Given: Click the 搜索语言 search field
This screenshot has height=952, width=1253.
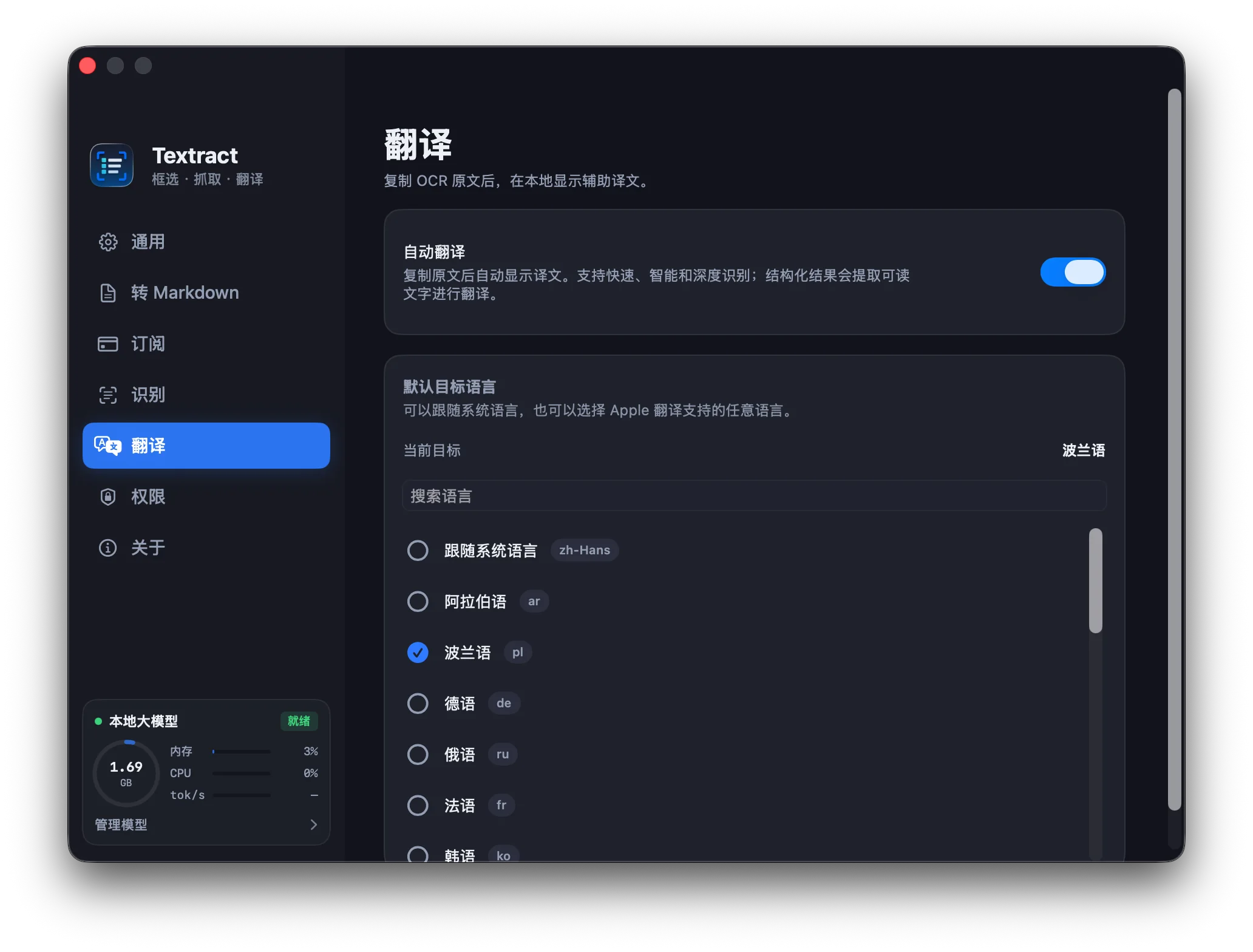Looking at the screenshot, I should [754, 496].
